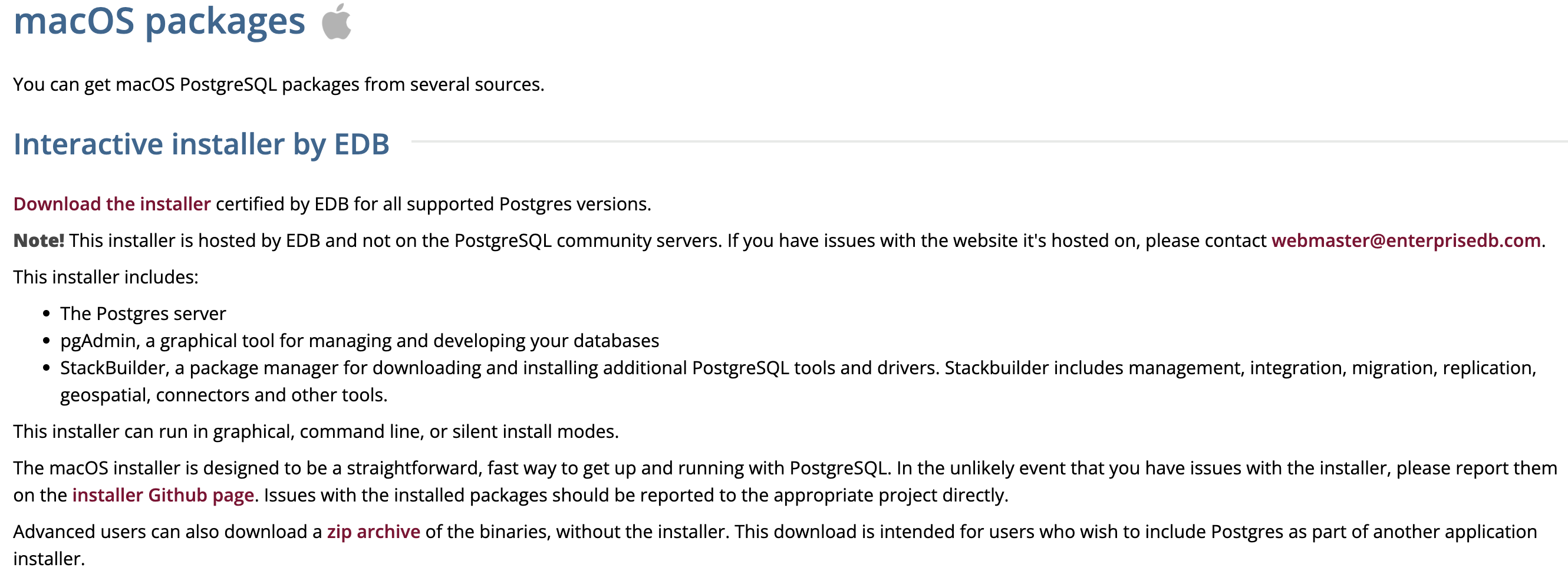Click the 'Interactive installer by EDB' heading

202,144
